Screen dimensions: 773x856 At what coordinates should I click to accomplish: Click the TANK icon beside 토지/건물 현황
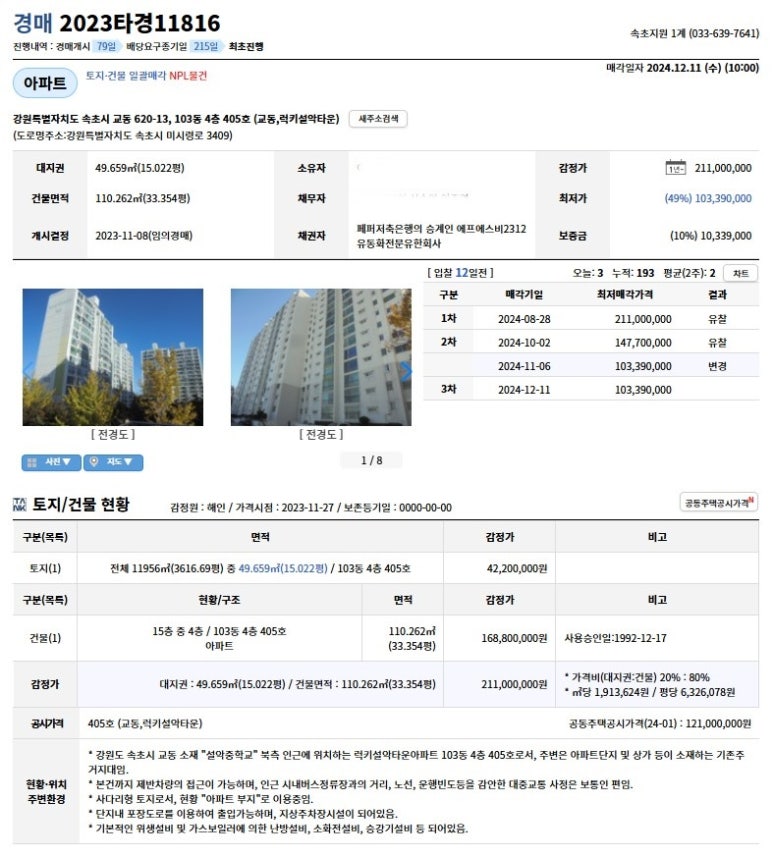click(19, 504)
